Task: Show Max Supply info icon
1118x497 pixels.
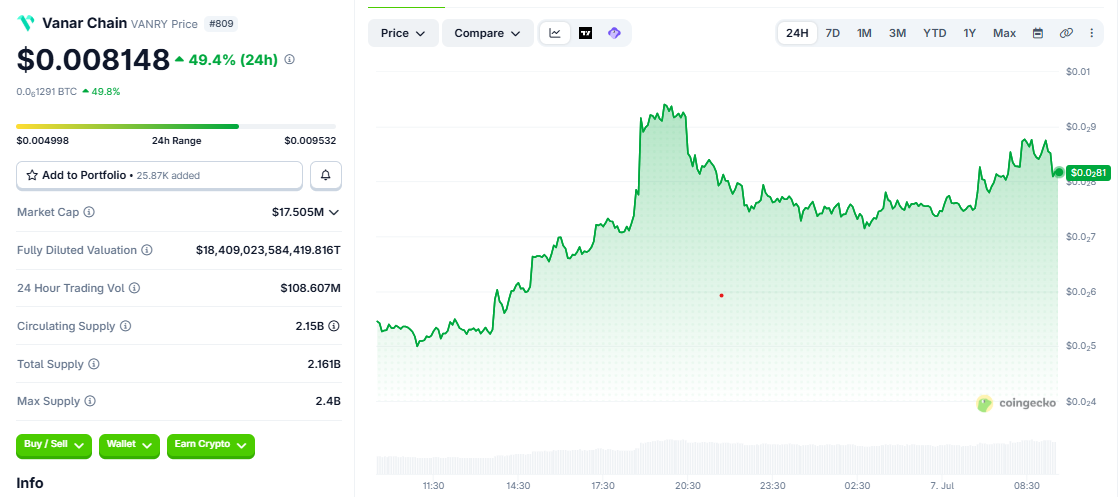Action: (90, 401)
